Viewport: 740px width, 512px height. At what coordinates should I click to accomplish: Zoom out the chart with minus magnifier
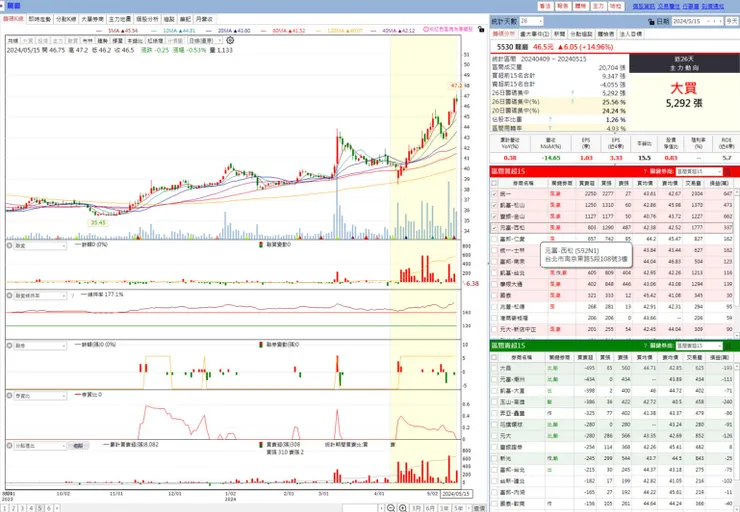[x=391, y=508]
